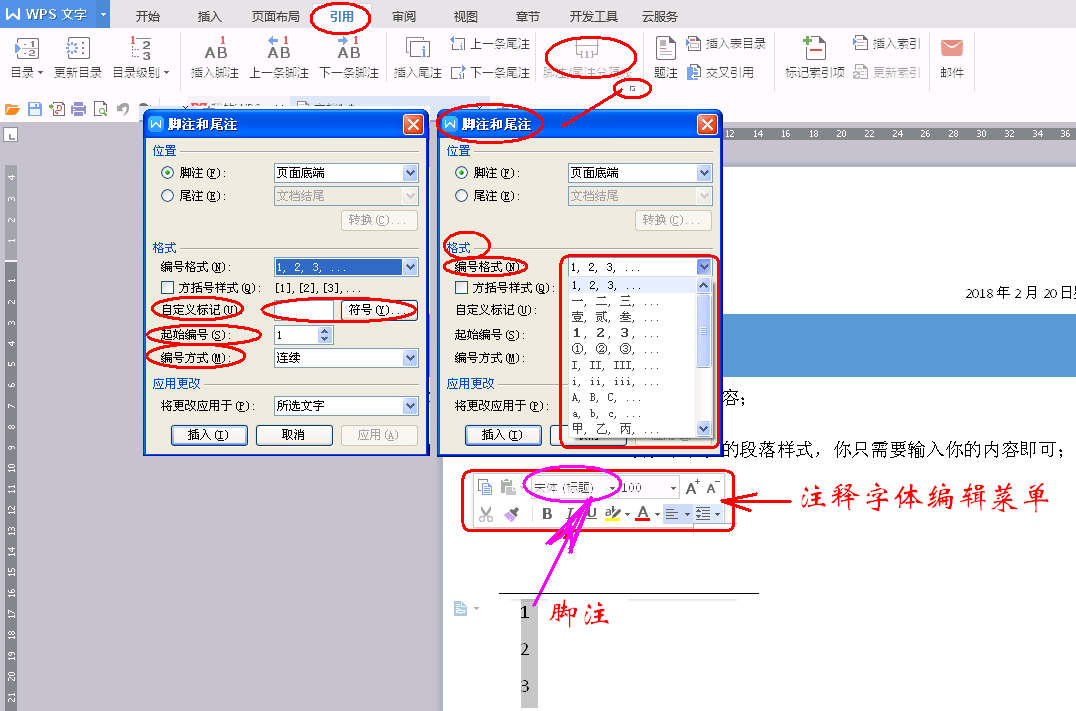Viewport: 1076px width, 711px height.
Task: Click the yellow highlight color button
Action: click(613, 513)
